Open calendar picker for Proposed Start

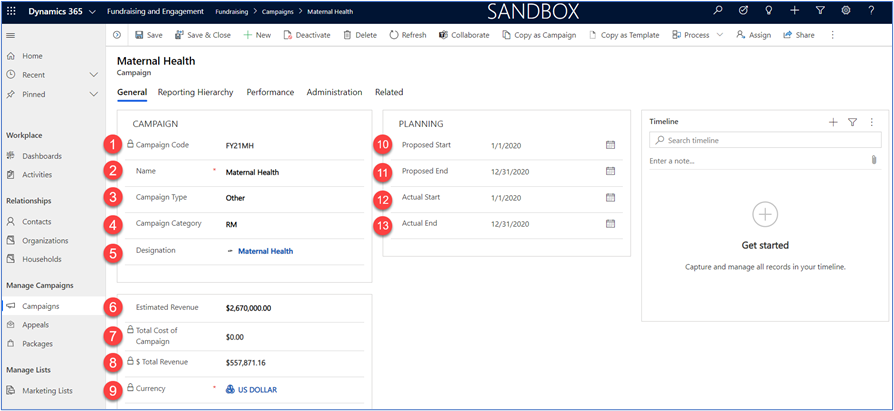610,145
